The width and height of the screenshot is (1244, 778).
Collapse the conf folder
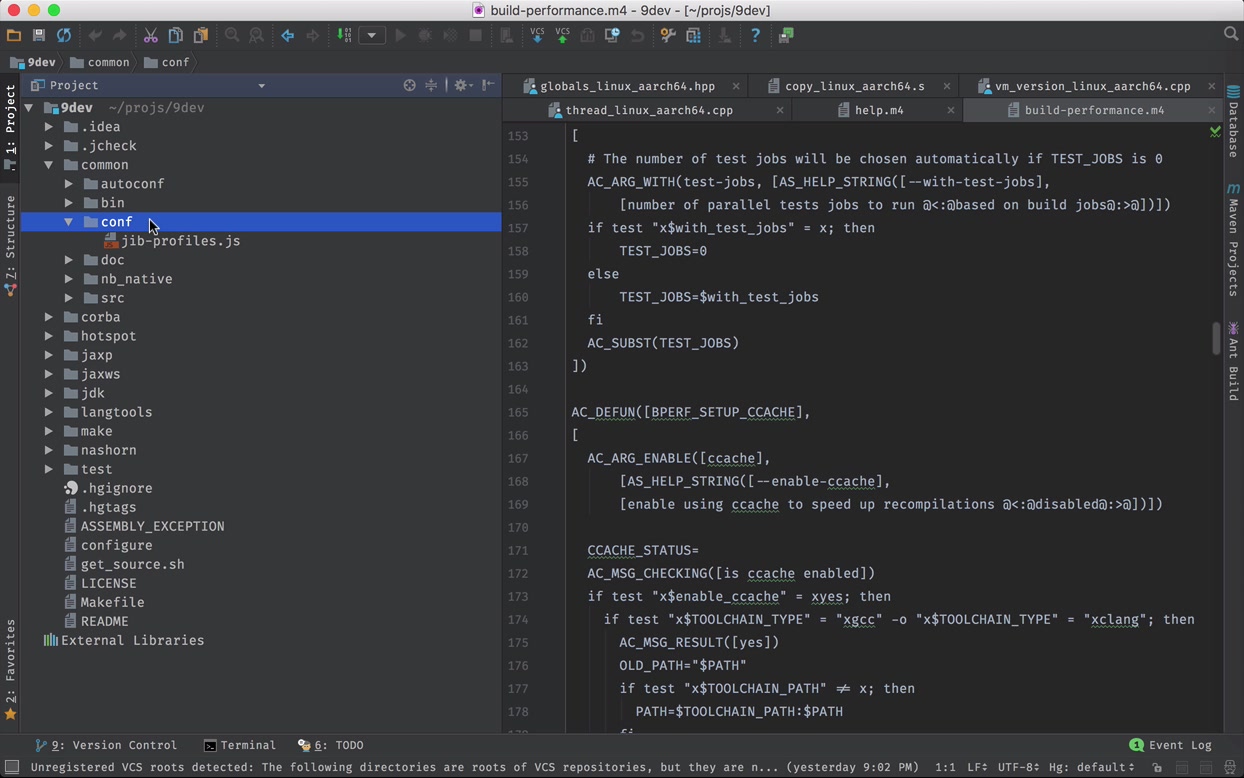(x=69, y=222)
